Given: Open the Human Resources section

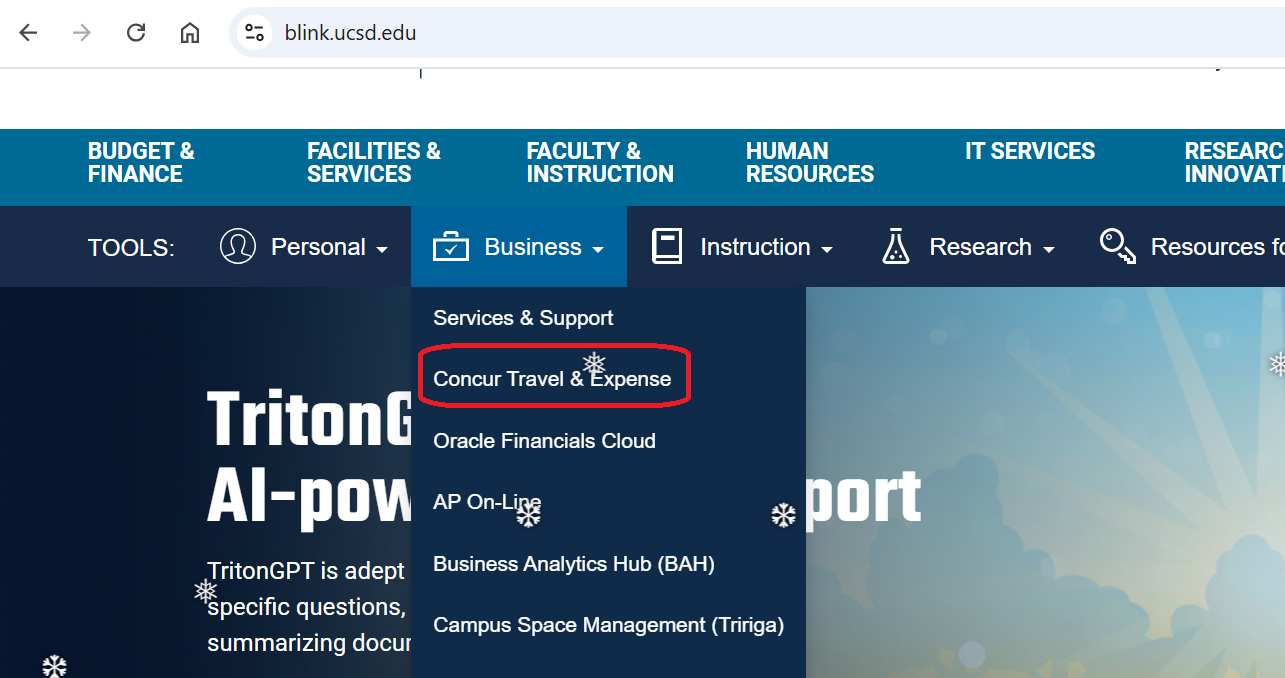Looking at the screenshot, I should click(x=809, y=163).
